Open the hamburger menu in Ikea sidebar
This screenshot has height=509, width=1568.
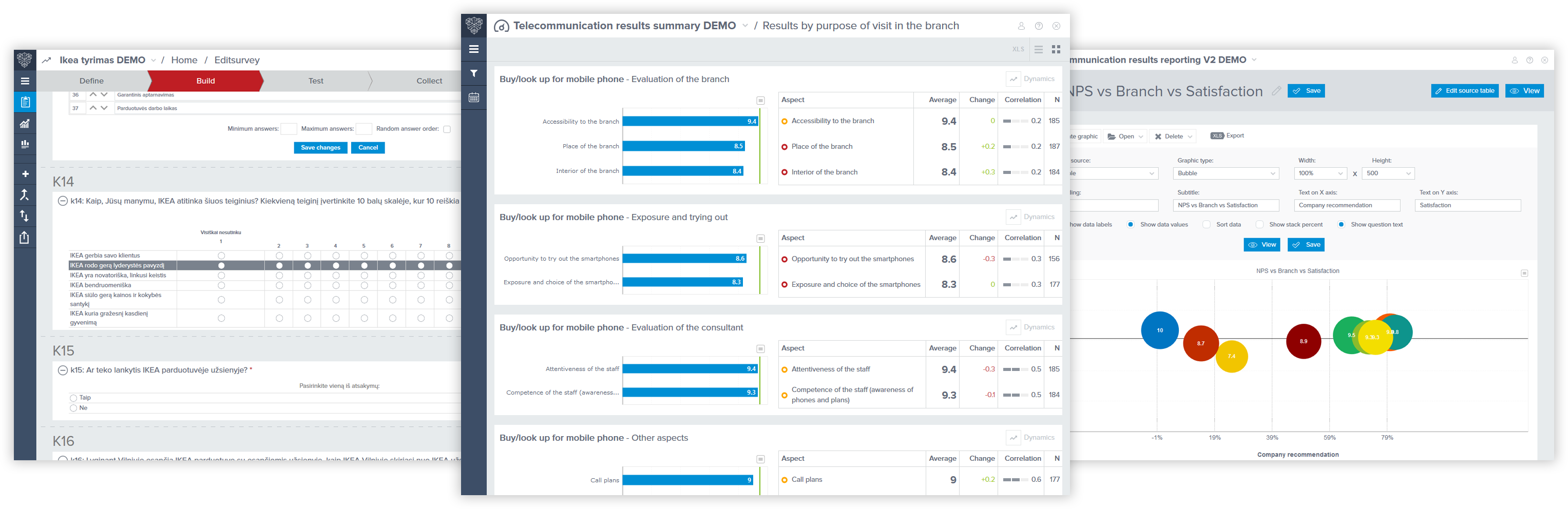[x=25, y=81]
